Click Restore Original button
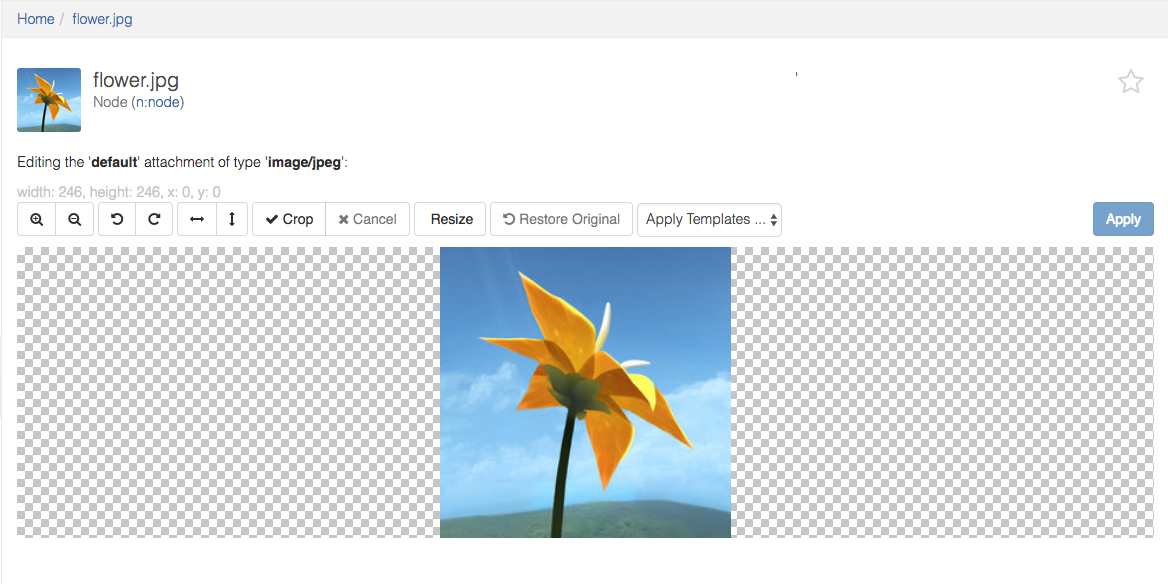 [x=562, y=219]
